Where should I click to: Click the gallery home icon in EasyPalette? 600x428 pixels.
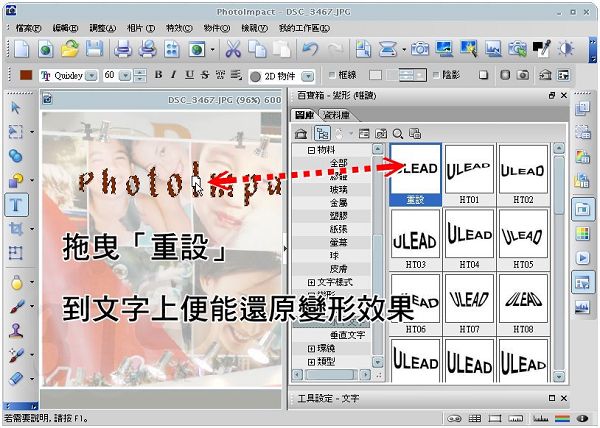pos(302,133)
